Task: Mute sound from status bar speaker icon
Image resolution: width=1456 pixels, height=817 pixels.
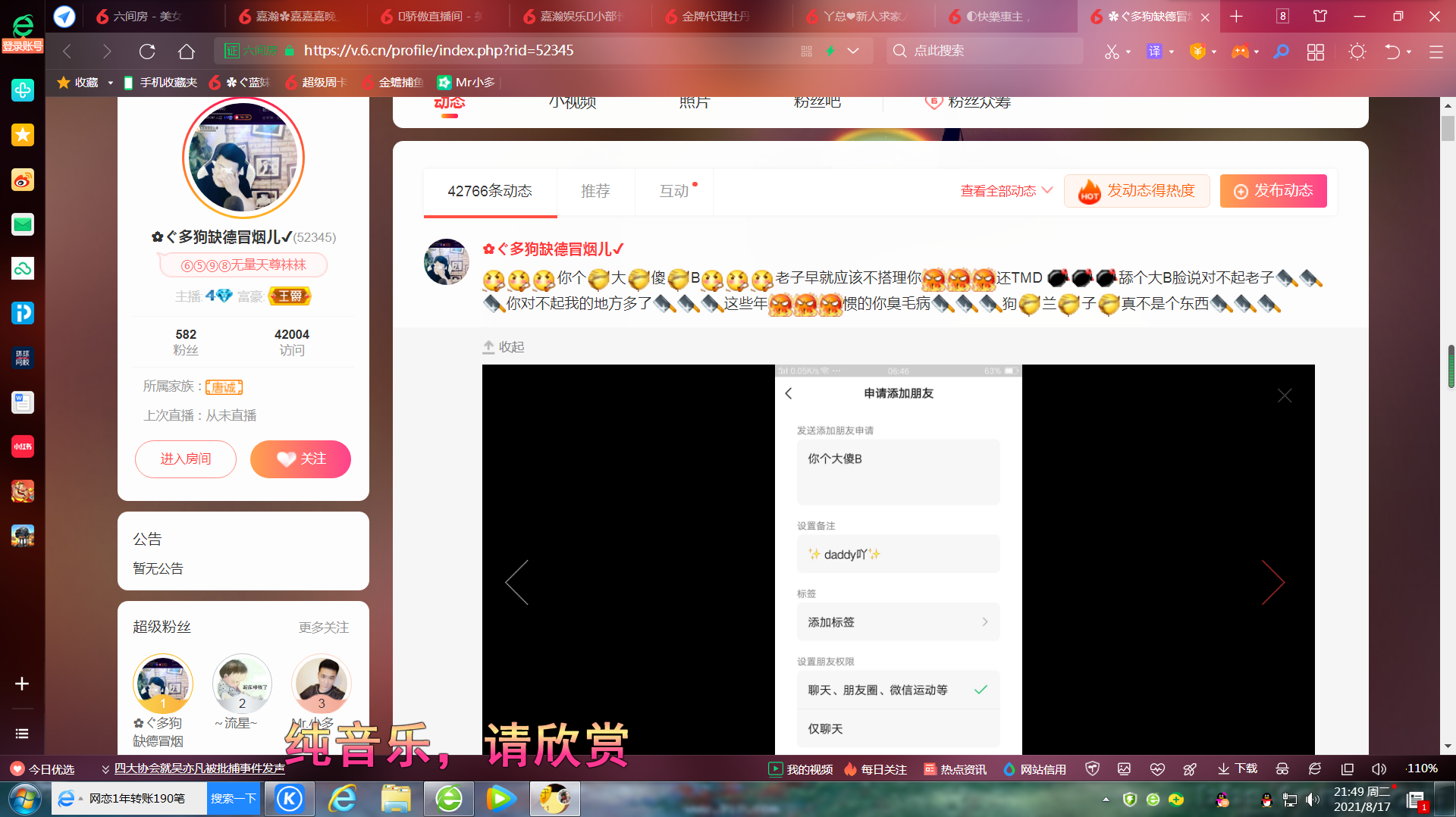Action: (x=1379, y=768)
